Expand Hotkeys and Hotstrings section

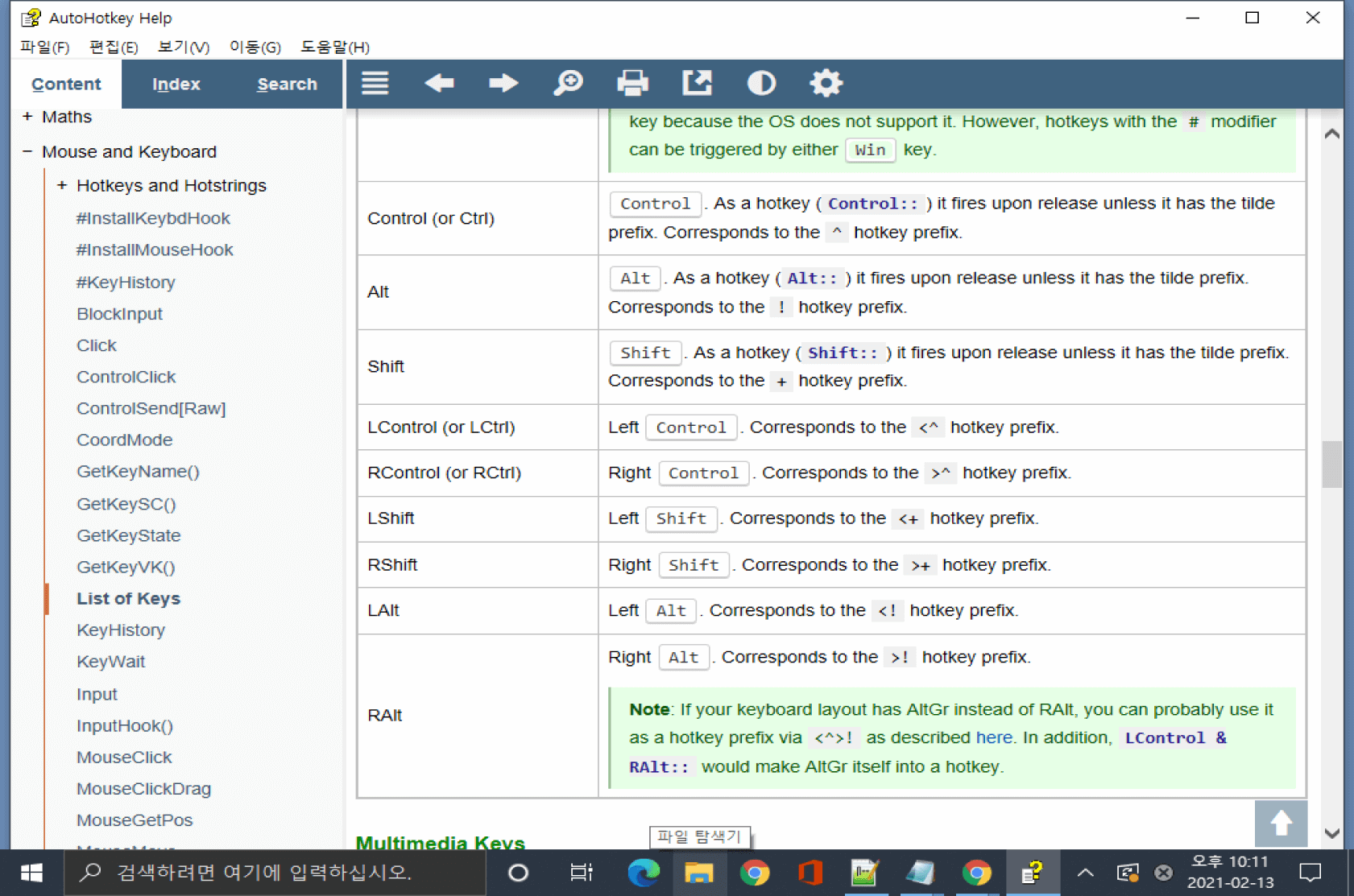[x=62, y=186]
